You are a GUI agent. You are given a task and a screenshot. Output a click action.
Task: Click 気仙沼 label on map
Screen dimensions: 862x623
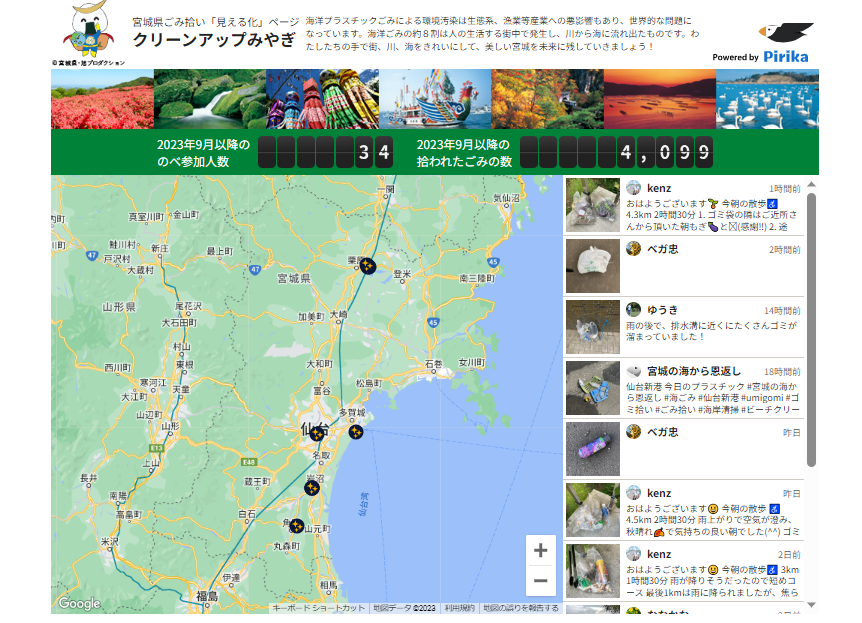point(506,198)
